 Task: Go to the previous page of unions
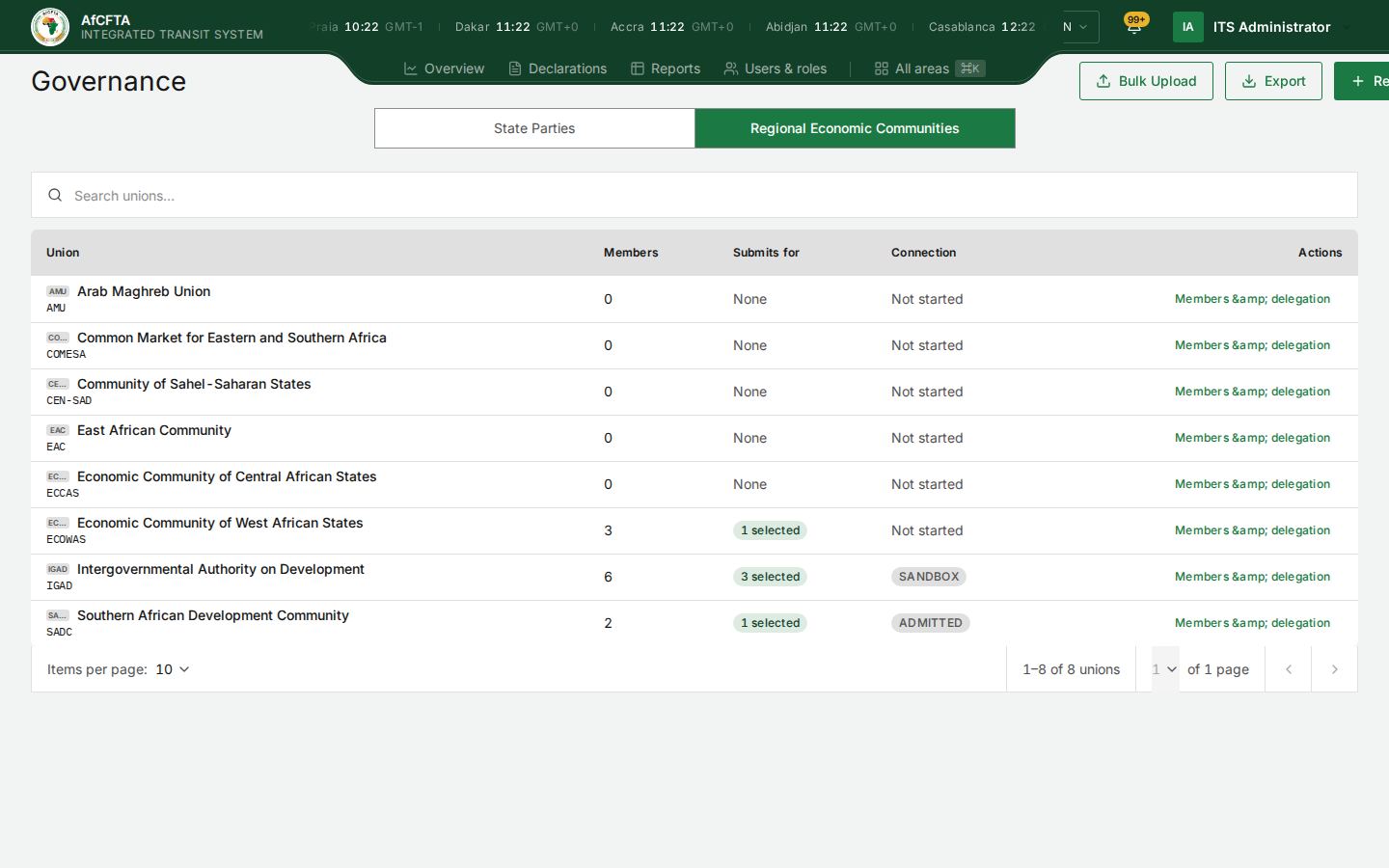tap(1288, 669)
